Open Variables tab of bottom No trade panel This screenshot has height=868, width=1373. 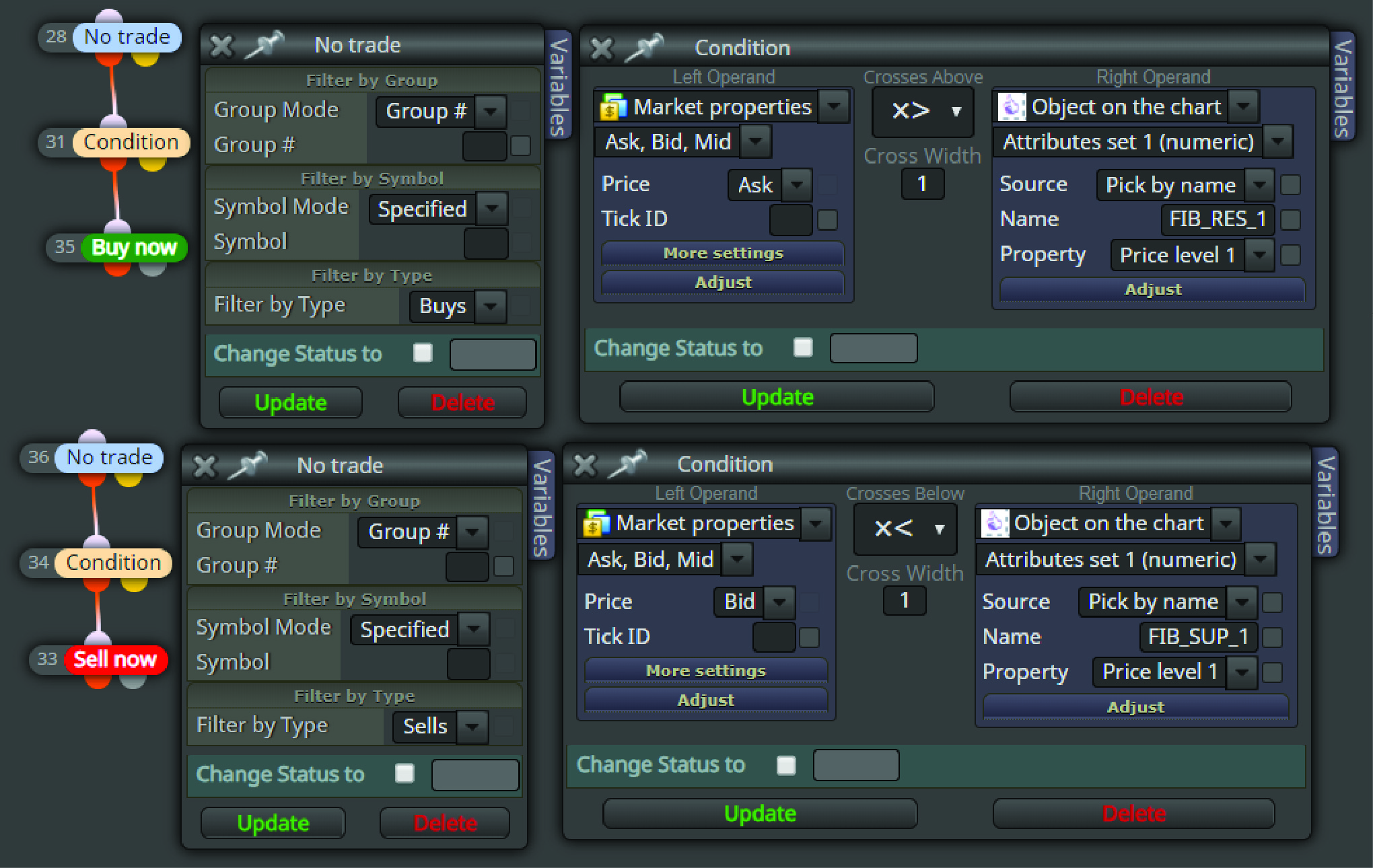pos(541,506)
